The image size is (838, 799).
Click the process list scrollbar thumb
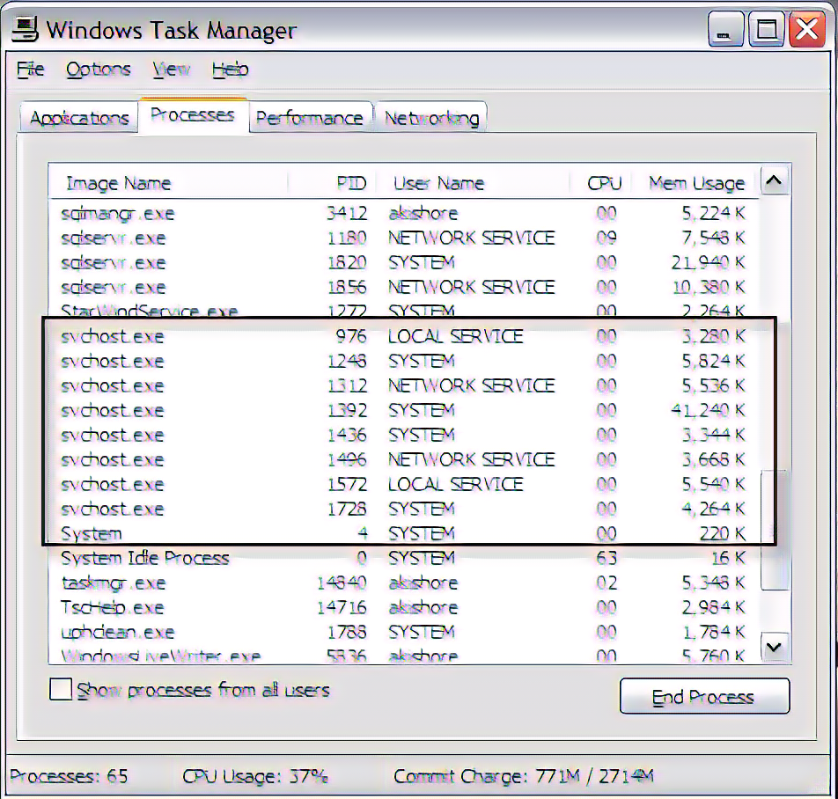pos(774,530)
